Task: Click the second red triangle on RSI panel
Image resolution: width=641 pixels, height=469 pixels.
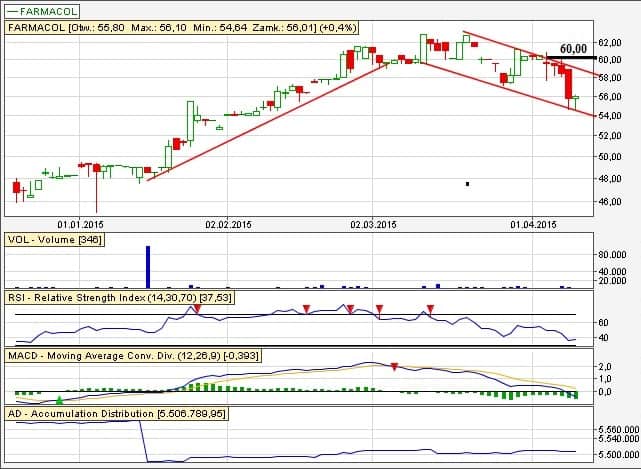Action: click(x=307, y=308)
